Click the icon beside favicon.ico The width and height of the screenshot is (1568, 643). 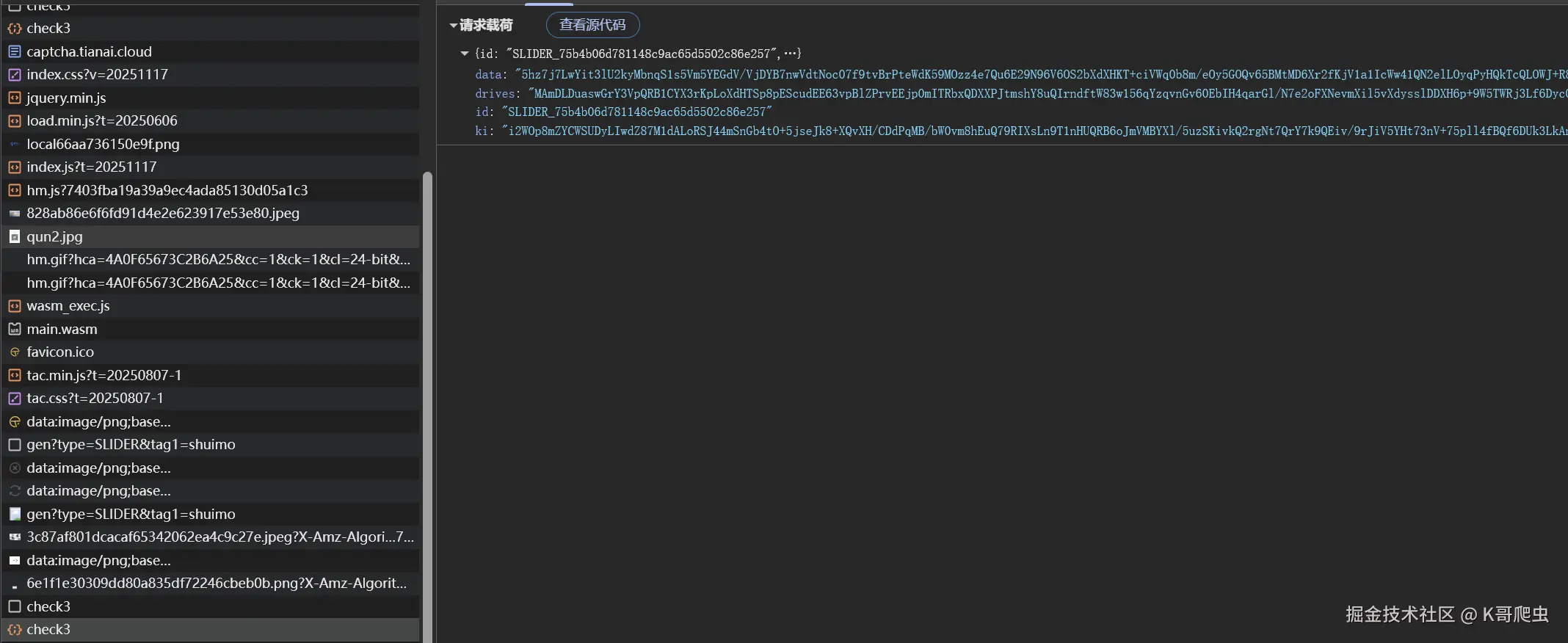pos(15,352)
